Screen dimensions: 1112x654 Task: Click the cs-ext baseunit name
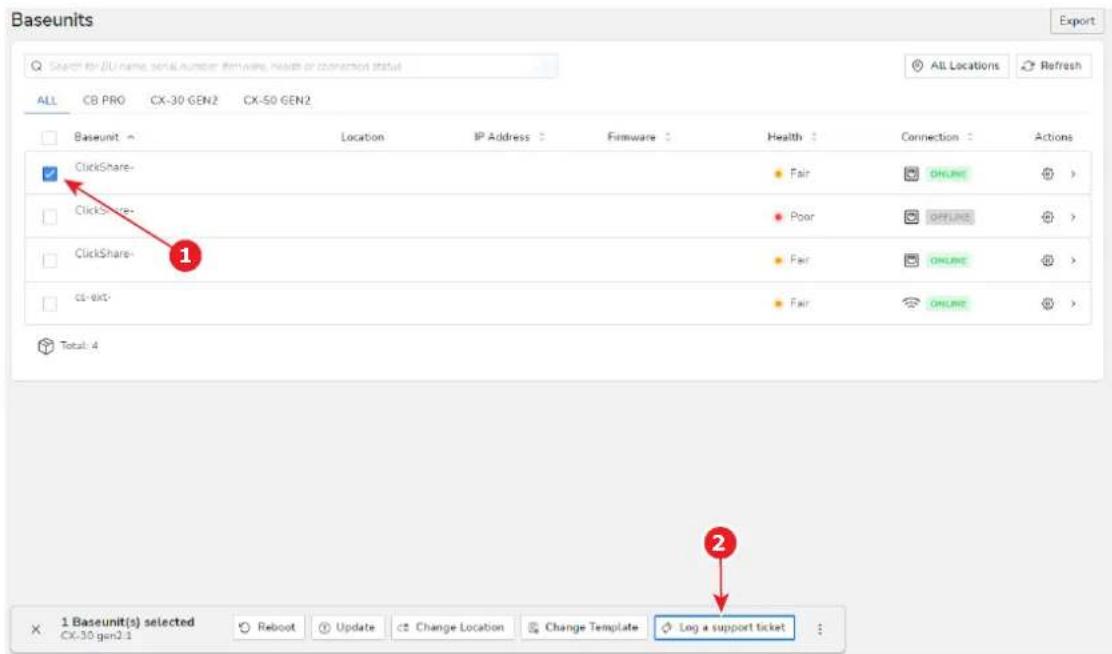(x=93, y=297)
